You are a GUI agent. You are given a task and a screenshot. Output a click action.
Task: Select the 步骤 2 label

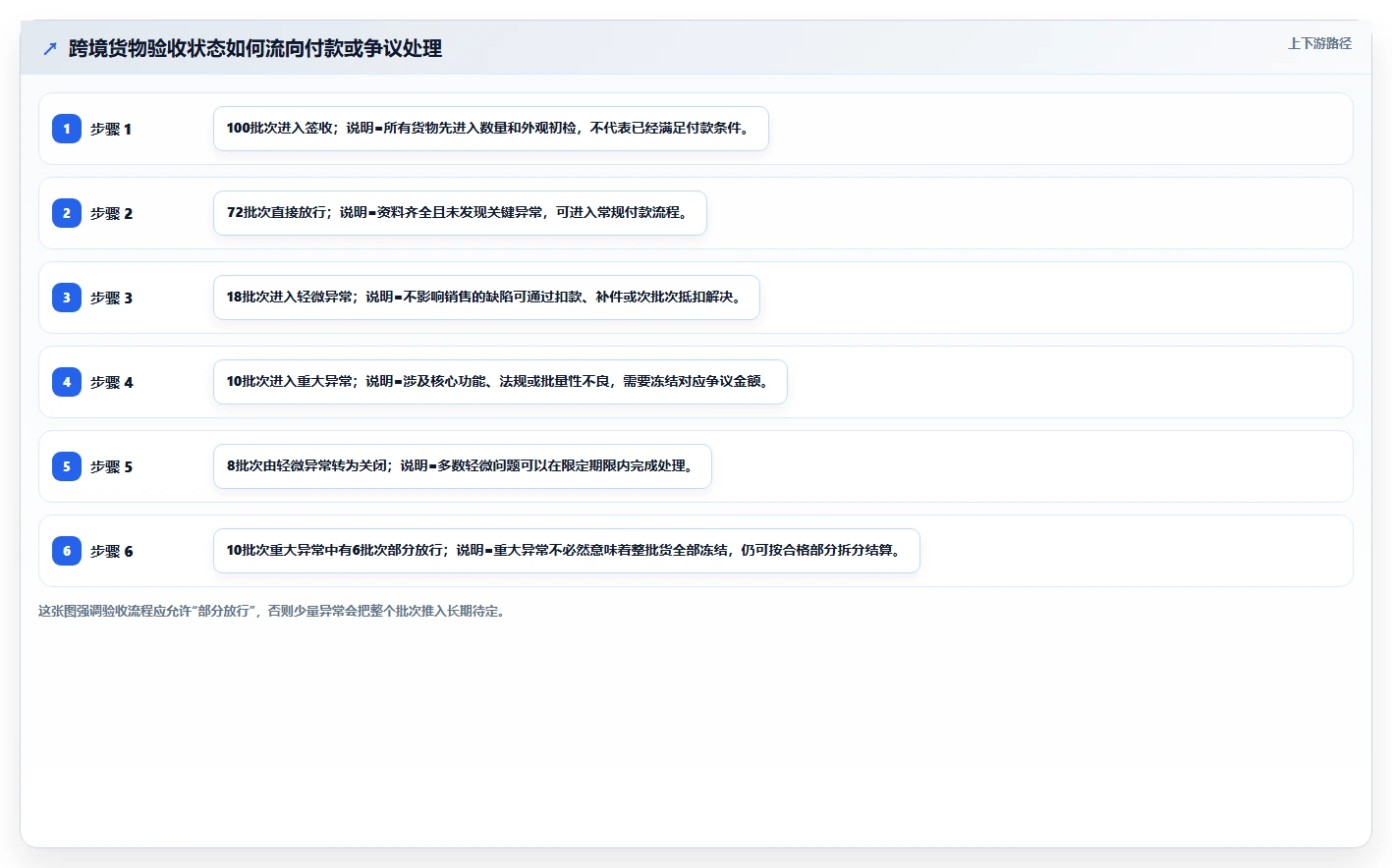pos(111,213)
